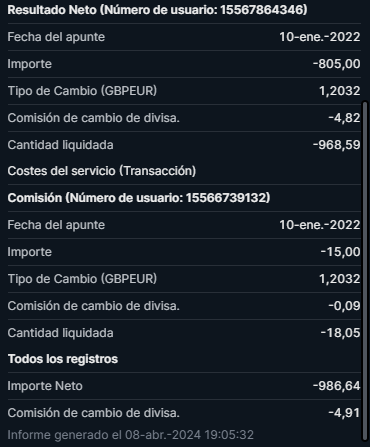The image size is (370, 447).
Task: Select the Resultado Neto section header
Action: tap(157, 10)
